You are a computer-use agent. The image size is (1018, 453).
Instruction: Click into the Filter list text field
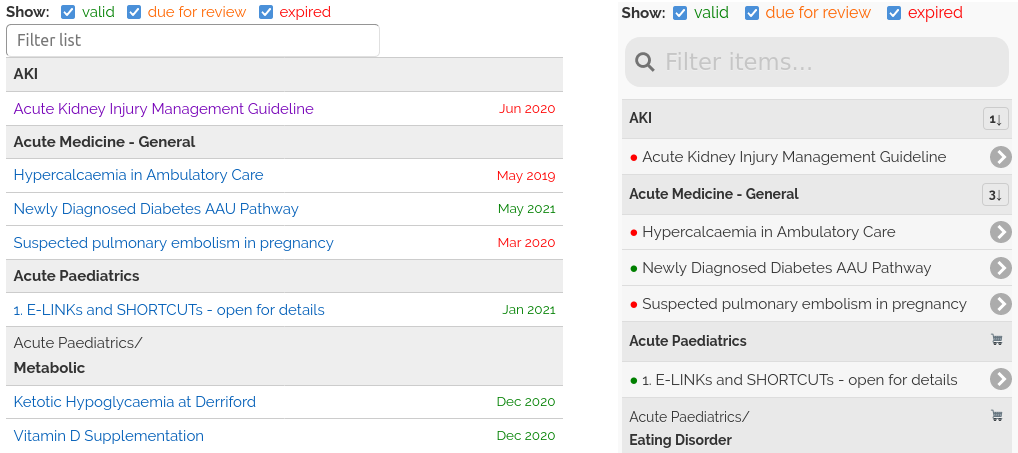[193, 40]
